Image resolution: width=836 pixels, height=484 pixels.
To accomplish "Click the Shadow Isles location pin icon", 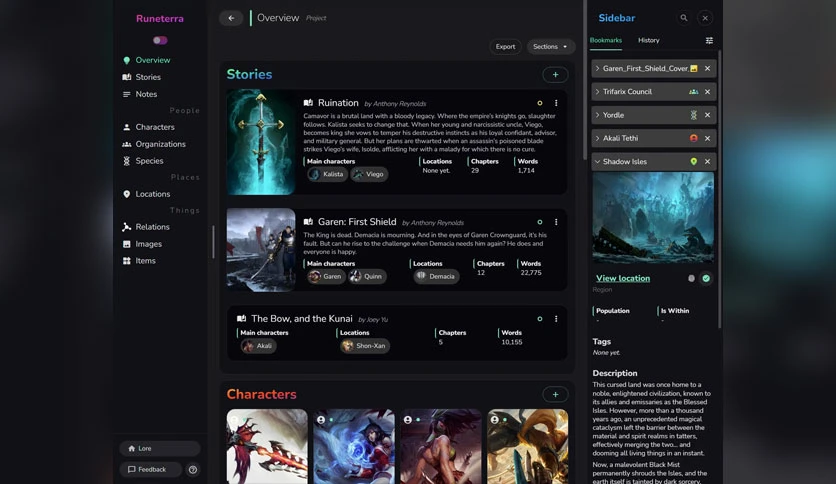I will pos(693,162).
